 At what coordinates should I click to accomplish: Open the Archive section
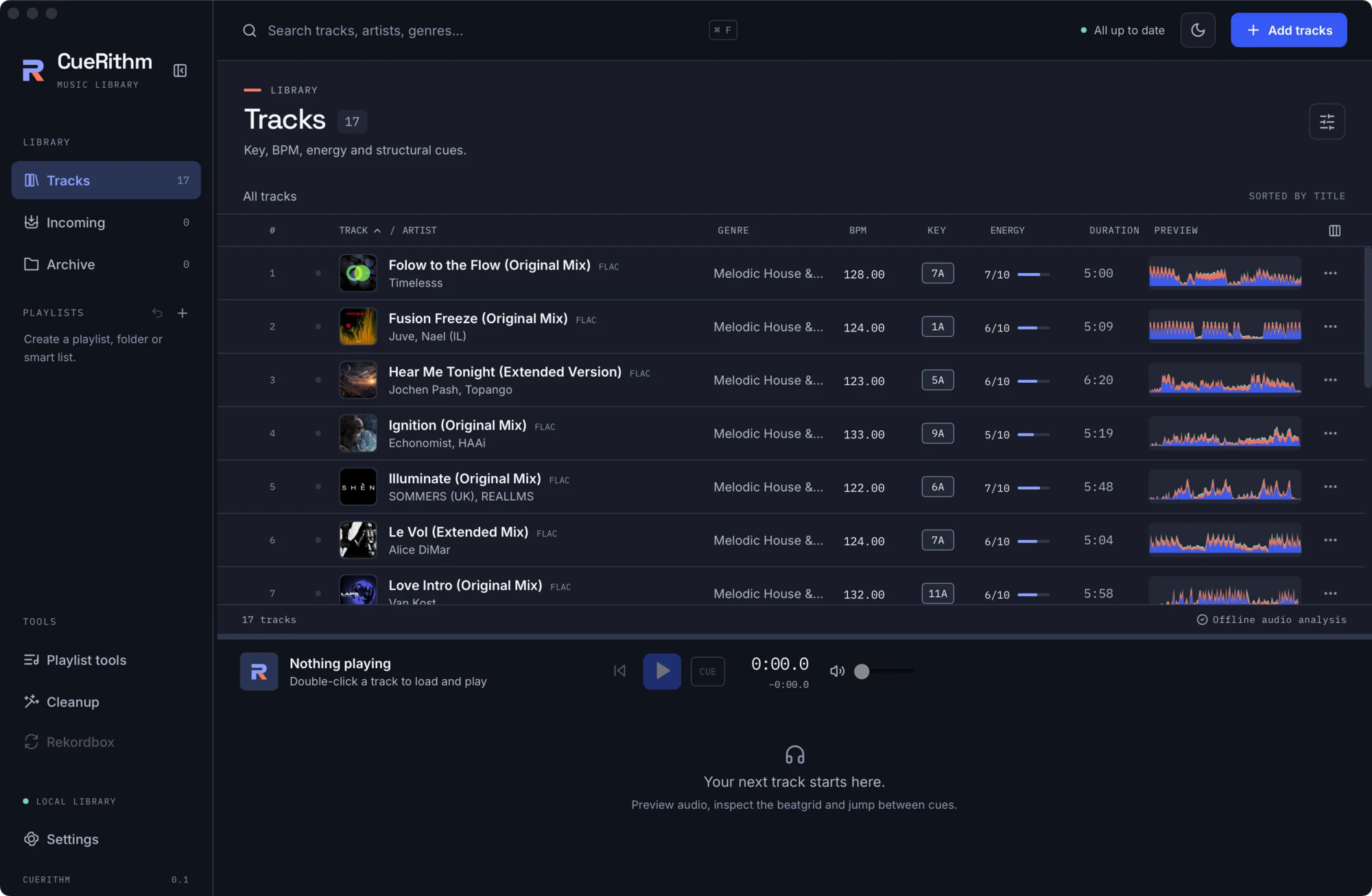[x=106, y=264]
